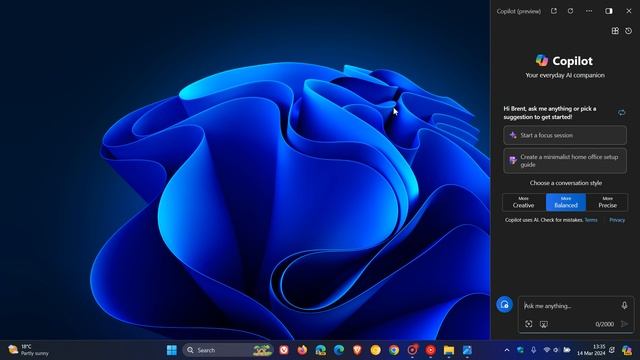Launch Microsoft Edge from taskbar

click(339, 350)
